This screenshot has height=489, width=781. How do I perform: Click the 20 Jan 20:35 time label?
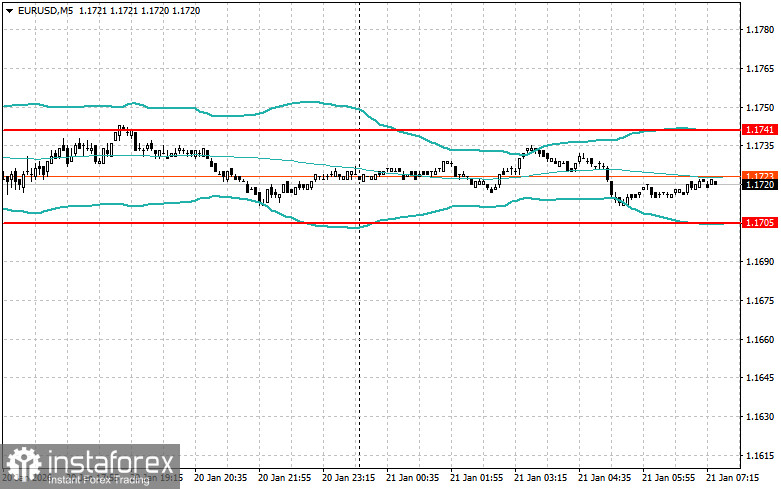(x=220, y=478)
